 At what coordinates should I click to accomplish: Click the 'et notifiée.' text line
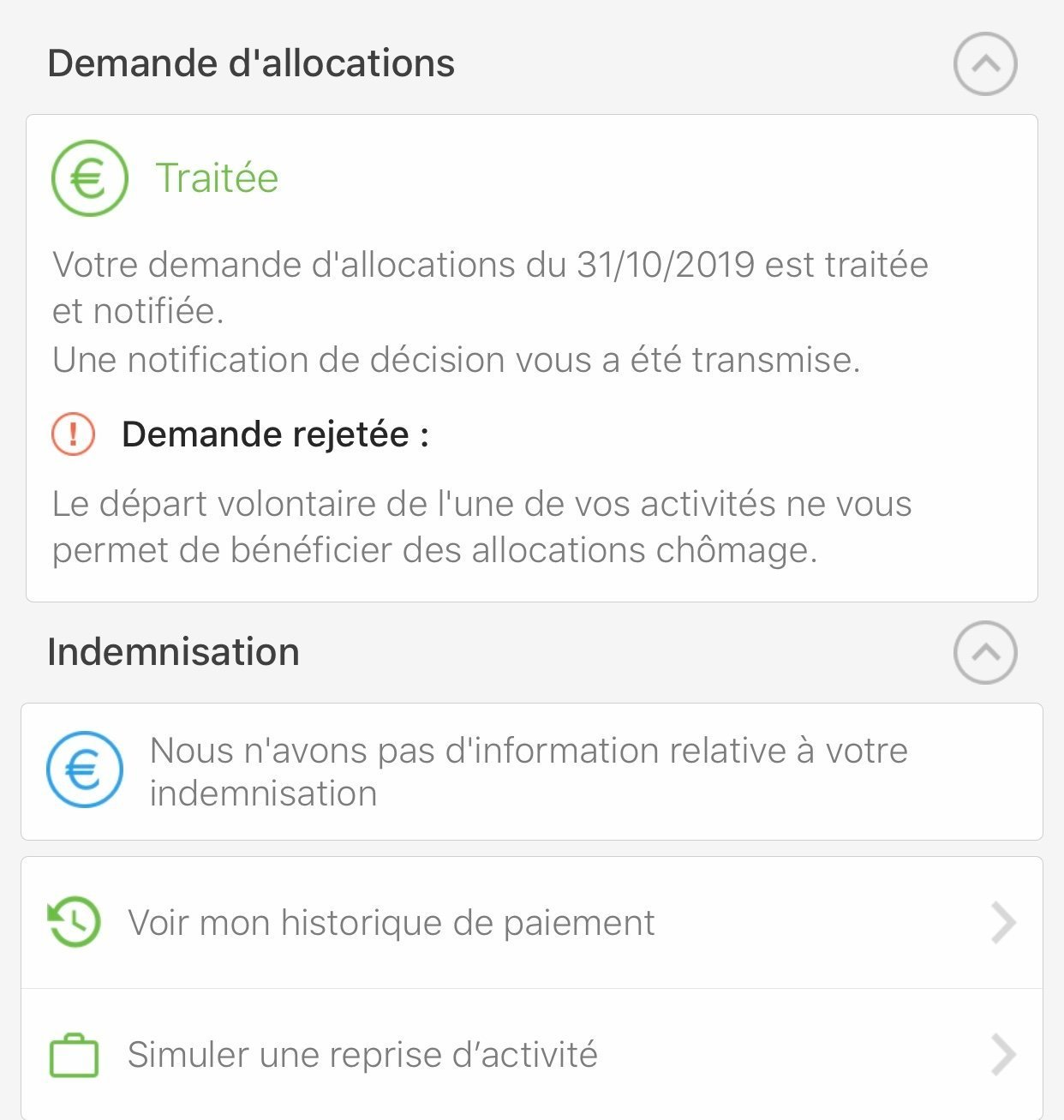pyautogui.click(x=138, y=311)
